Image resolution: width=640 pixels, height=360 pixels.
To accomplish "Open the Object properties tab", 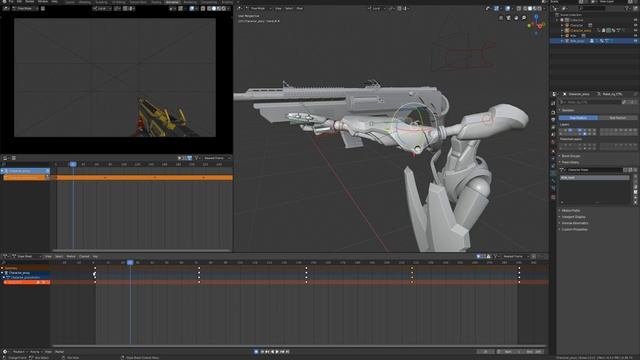I will click(553, 151).
